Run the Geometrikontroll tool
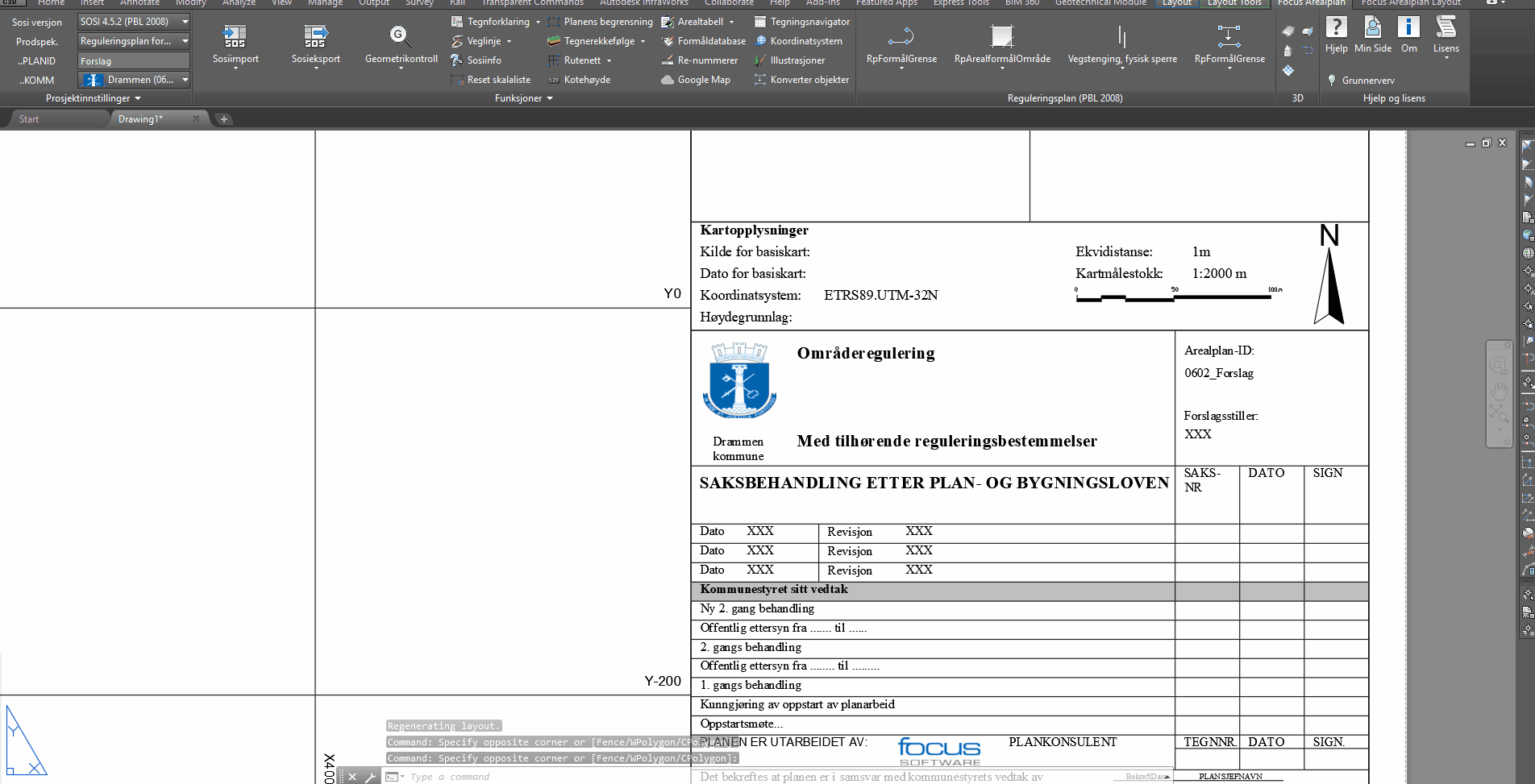Image resolution: width=1535 pixels, height=784 pixels. point(401,37)
